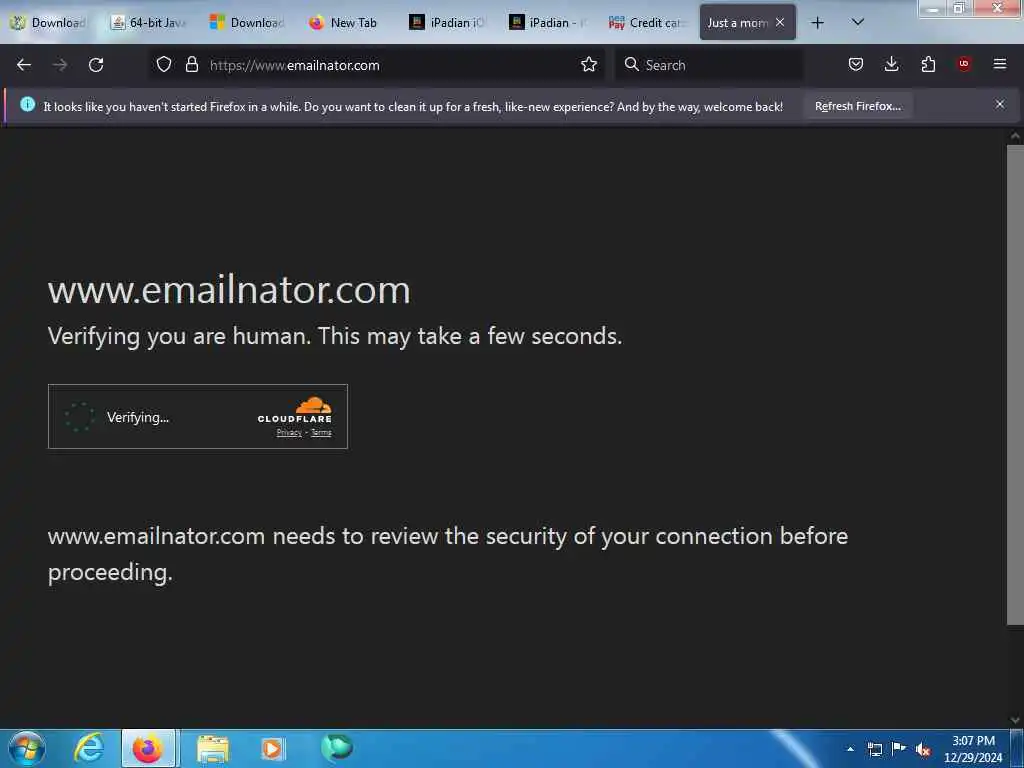
Task: Expand the list all tabs chevron
Action: pyautogui.click(x=858, y=22)
